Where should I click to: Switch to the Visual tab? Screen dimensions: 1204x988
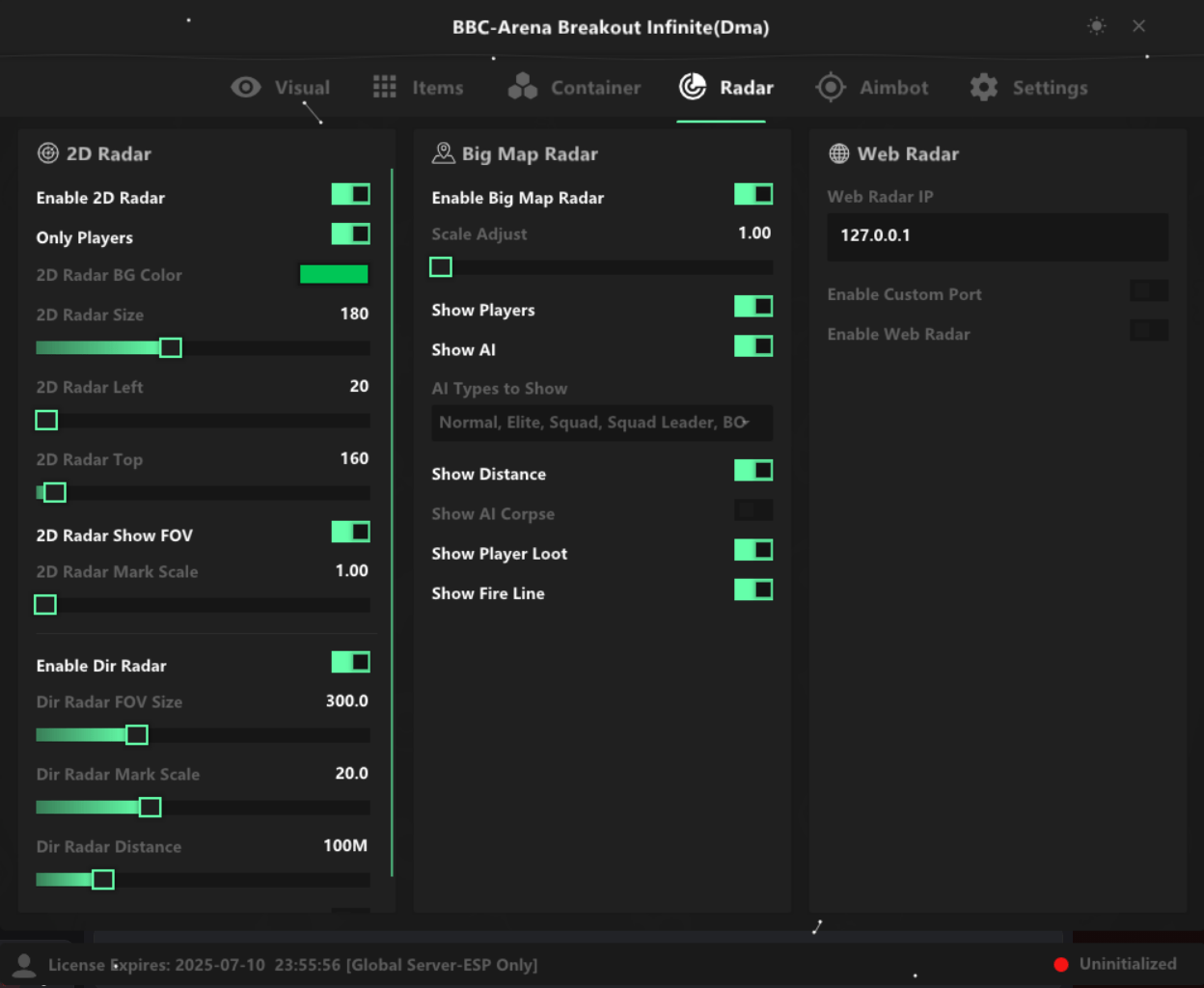pos(281,88)
